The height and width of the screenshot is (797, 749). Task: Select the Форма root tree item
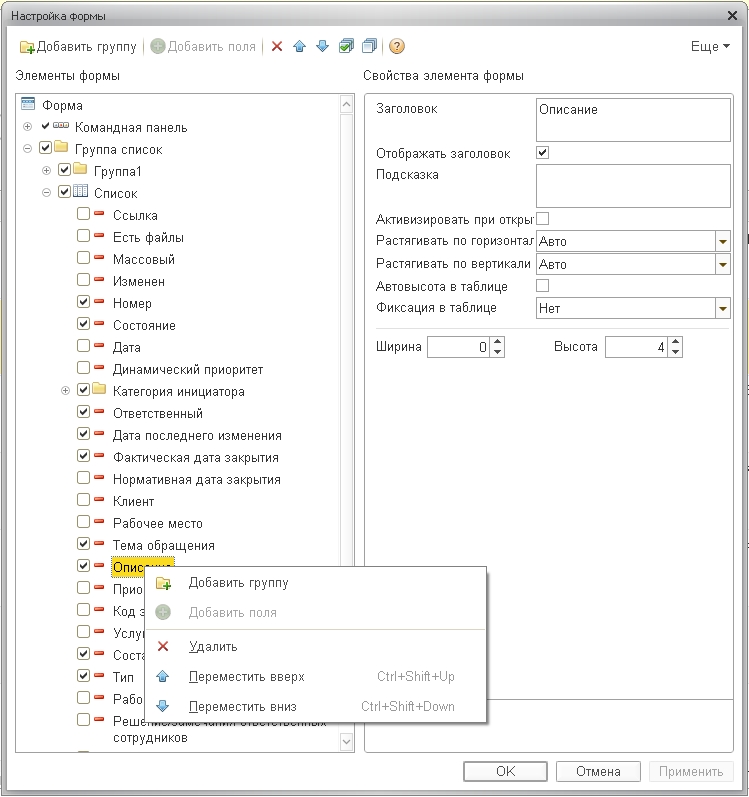tap(62, 105)
